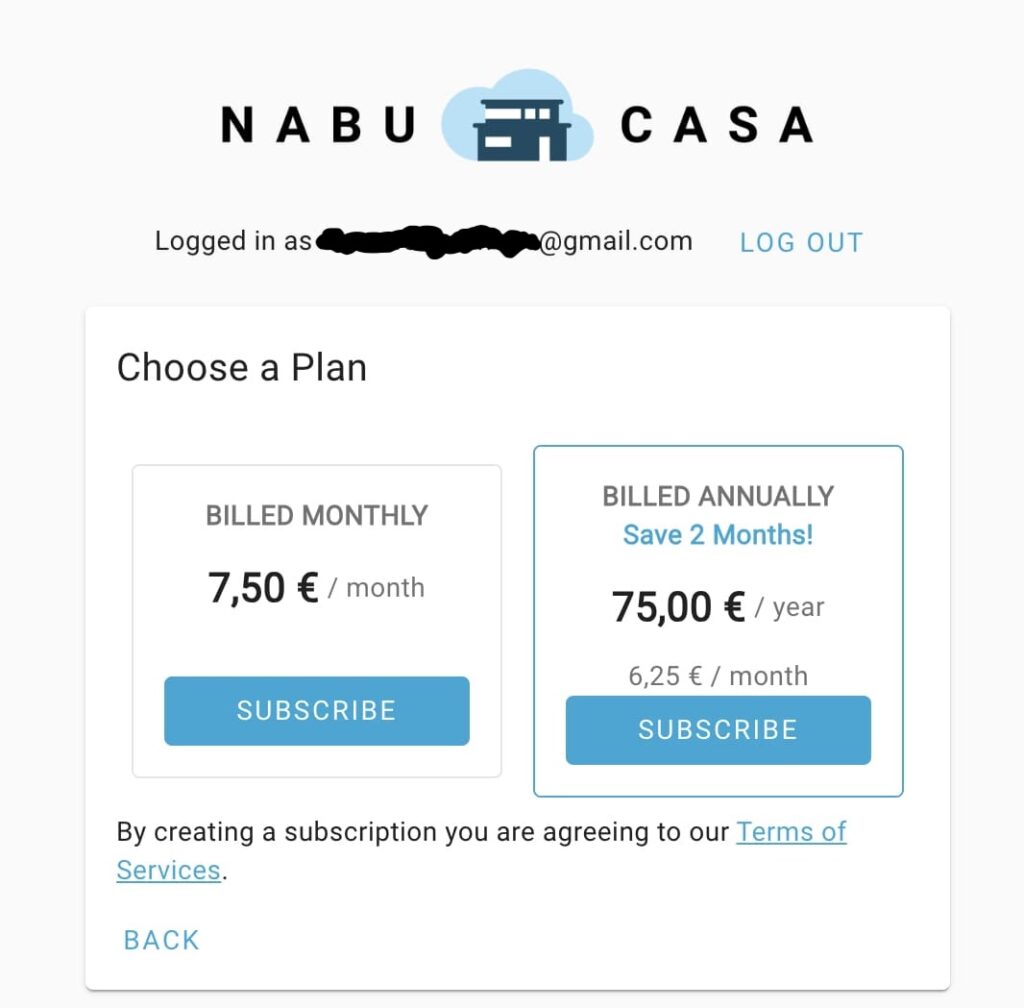Subscribe to the annually billed plan
The width and height of the screenshot is (1024, 1008).
point(718,730)
